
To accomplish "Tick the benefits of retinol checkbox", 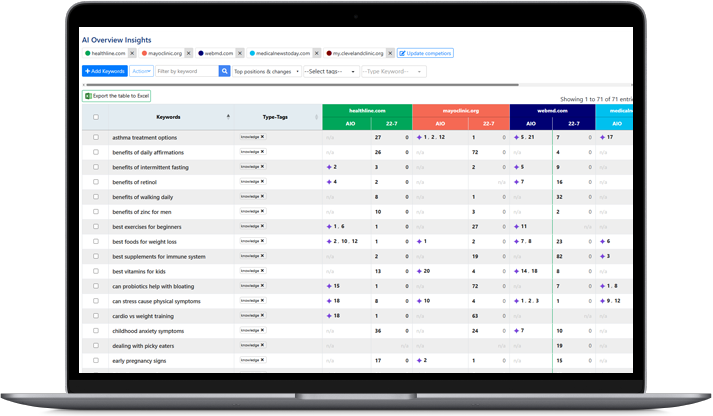I will pos(95,182).
